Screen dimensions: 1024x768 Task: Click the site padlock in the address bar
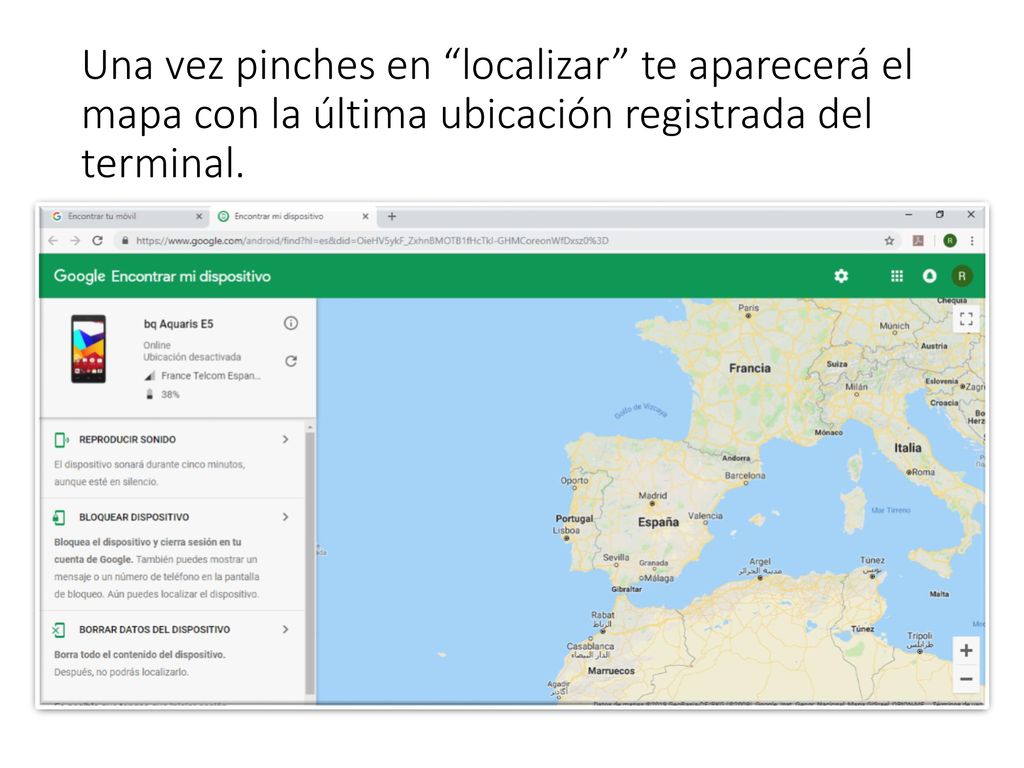coord(125,241)
